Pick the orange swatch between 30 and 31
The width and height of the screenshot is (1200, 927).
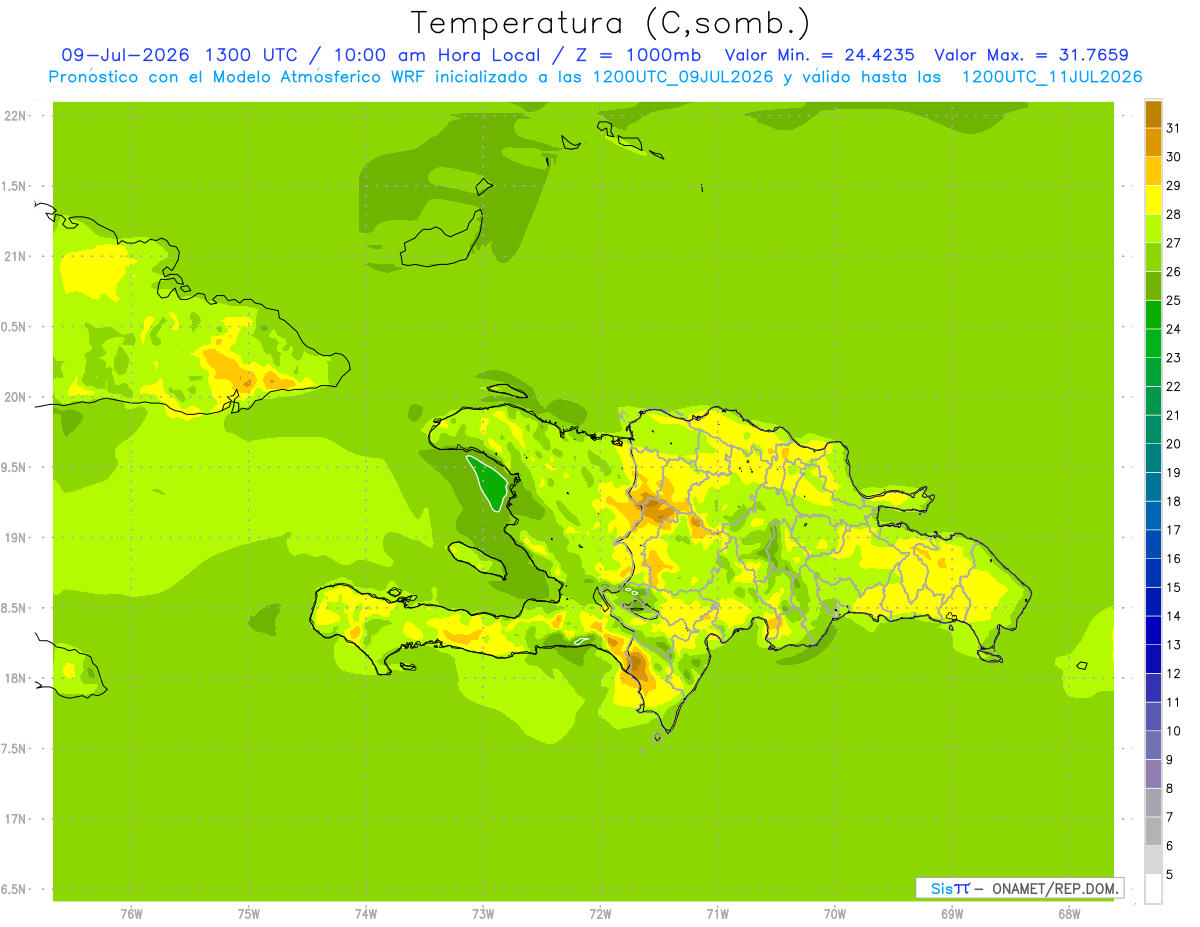[1153, 142]
